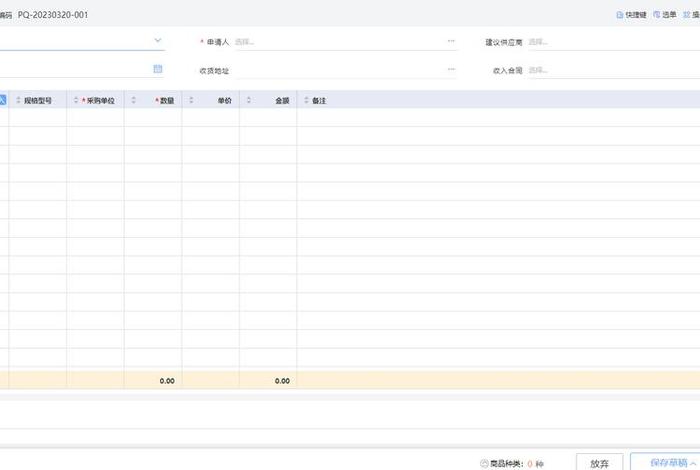Click the ellipsis next to 收货地址 field

click(451, 70)
